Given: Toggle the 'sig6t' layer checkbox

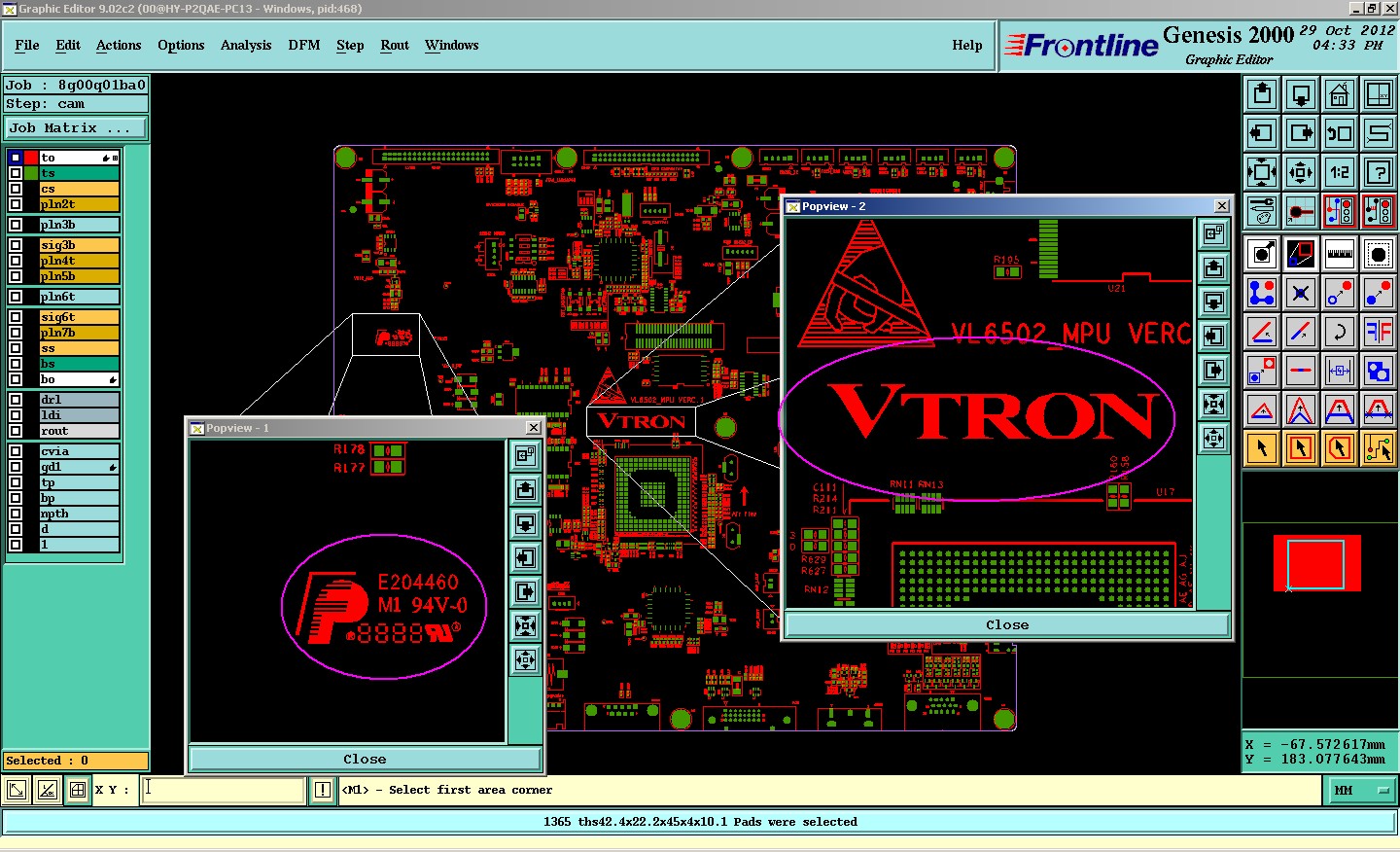Looking at the screenshot, I should 16,317.
